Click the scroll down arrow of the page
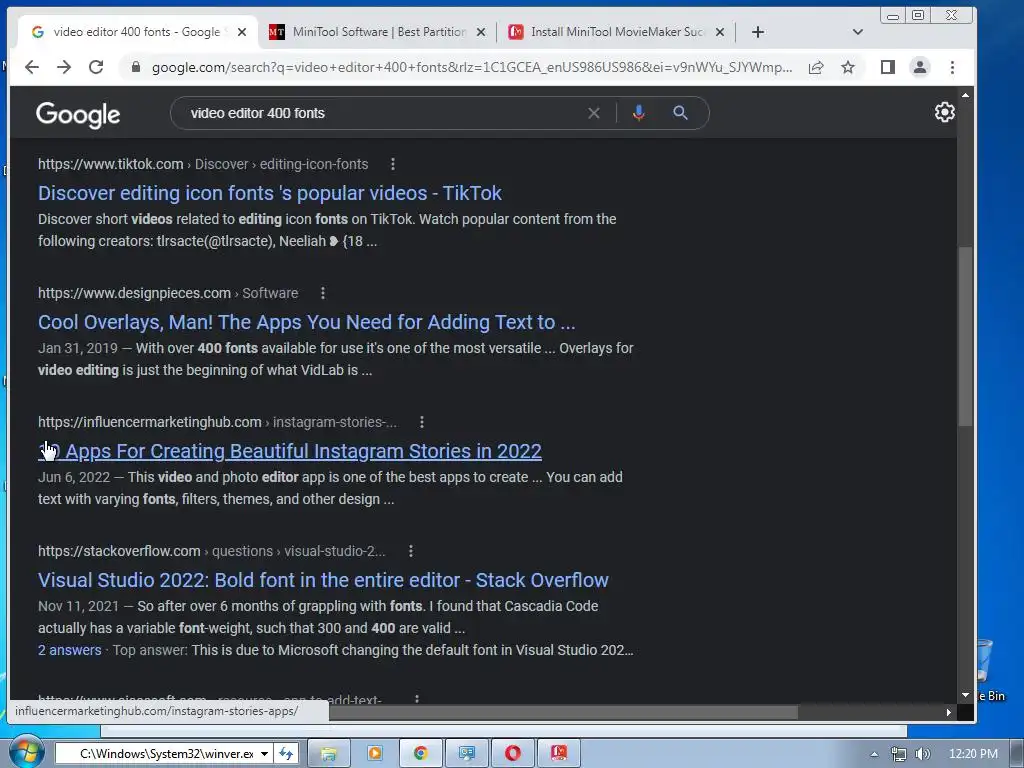Viewport: 1024px width, 768px height. [965, 696]
